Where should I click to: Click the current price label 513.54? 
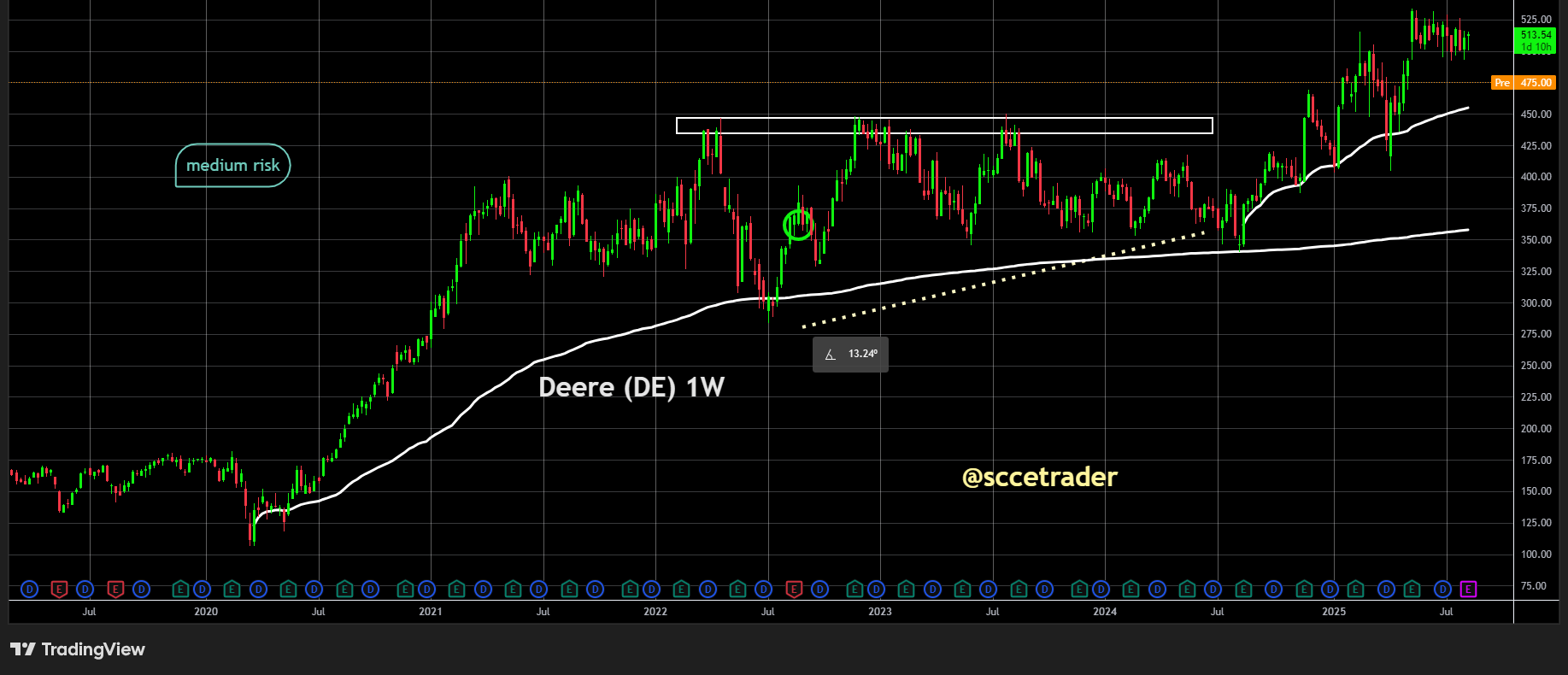(x=1536, y=35)
